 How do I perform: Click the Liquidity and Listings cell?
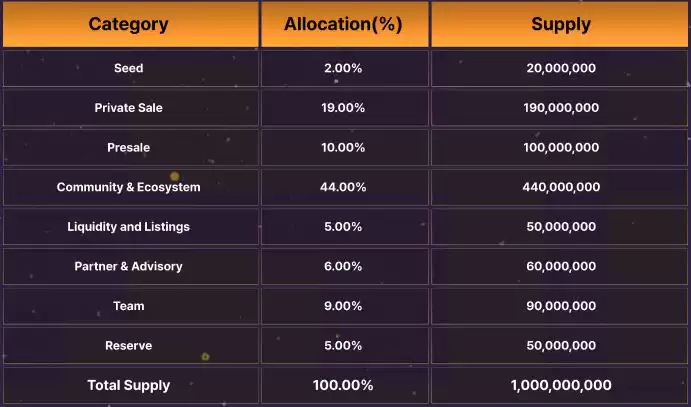coord(128,227)
